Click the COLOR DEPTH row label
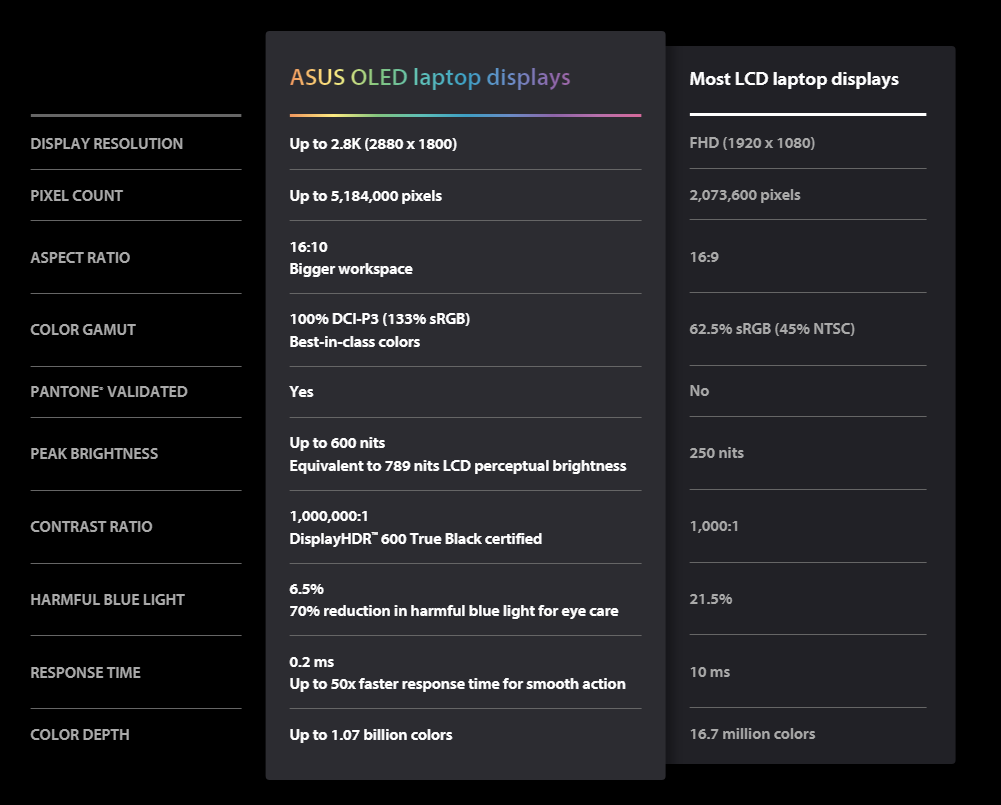Screen dimensions: 1001x805 [x=79, y=735]
